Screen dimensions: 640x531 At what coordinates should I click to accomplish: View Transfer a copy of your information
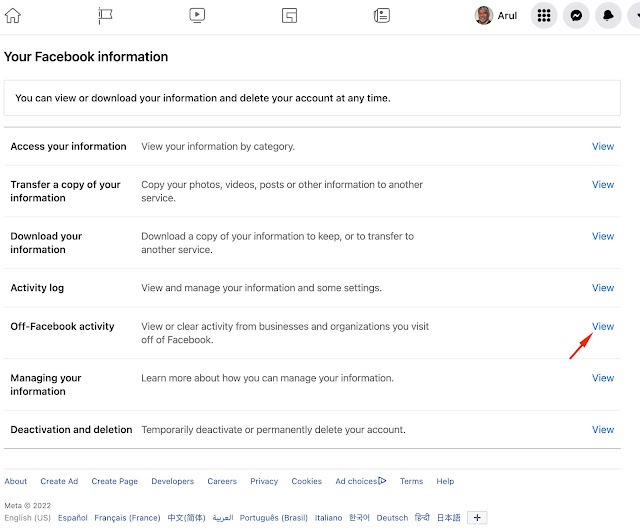pos(603,184)
